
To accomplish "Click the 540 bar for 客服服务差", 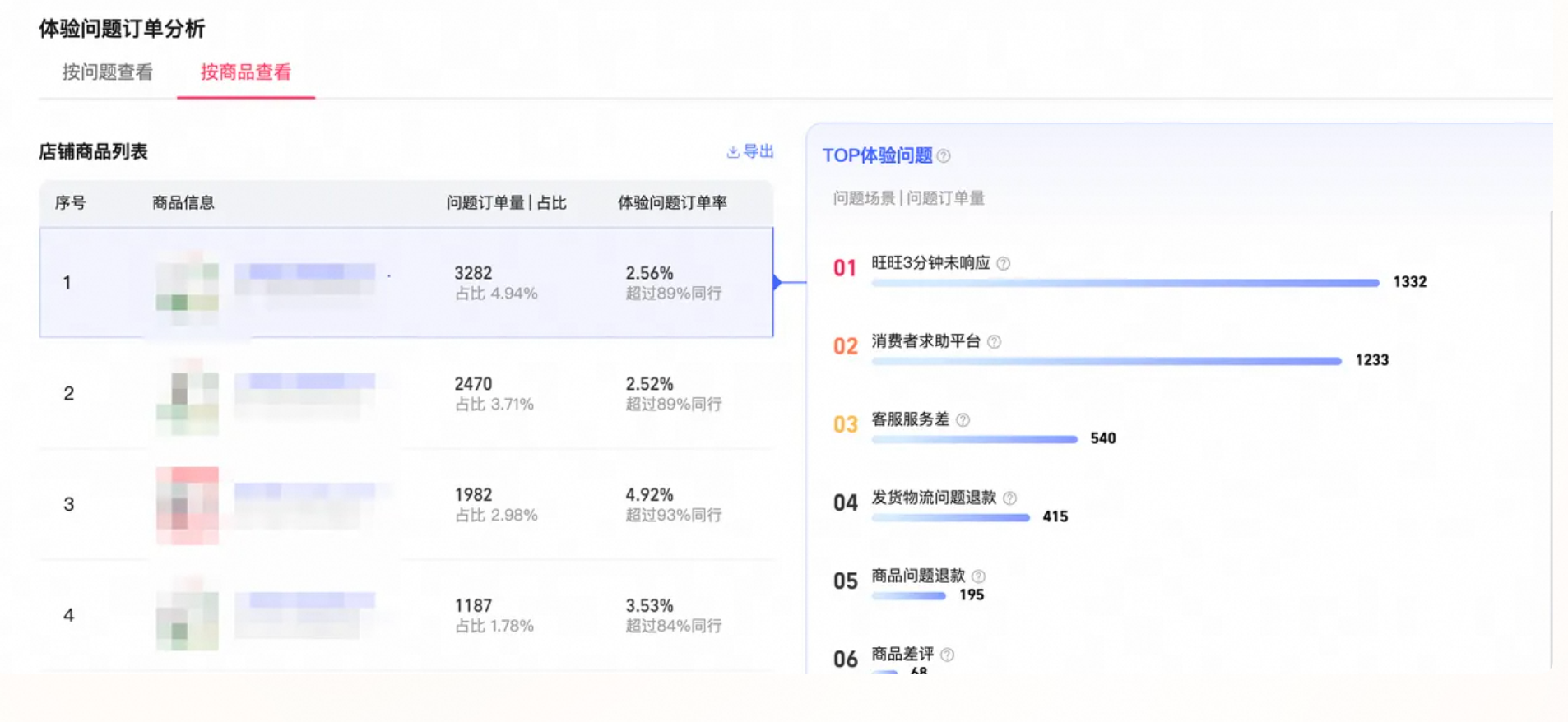I will point(974,439).
